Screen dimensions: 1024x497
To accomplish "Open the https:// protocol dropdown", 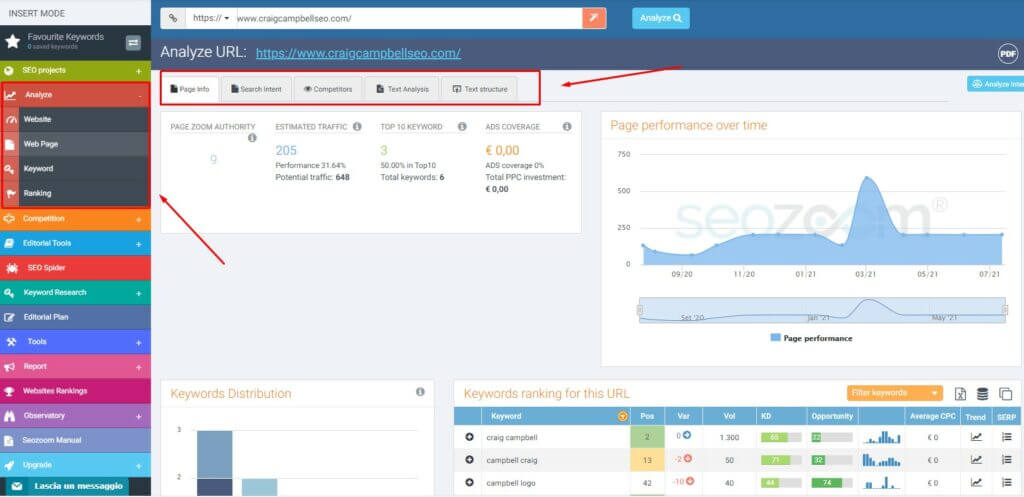I will [211, 18].
